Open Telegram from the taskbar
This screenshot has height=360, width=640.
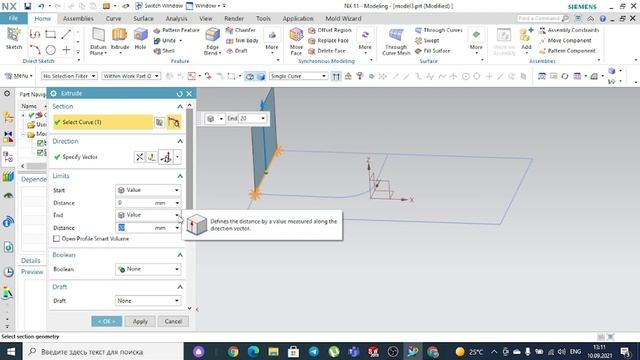[313, 351]
